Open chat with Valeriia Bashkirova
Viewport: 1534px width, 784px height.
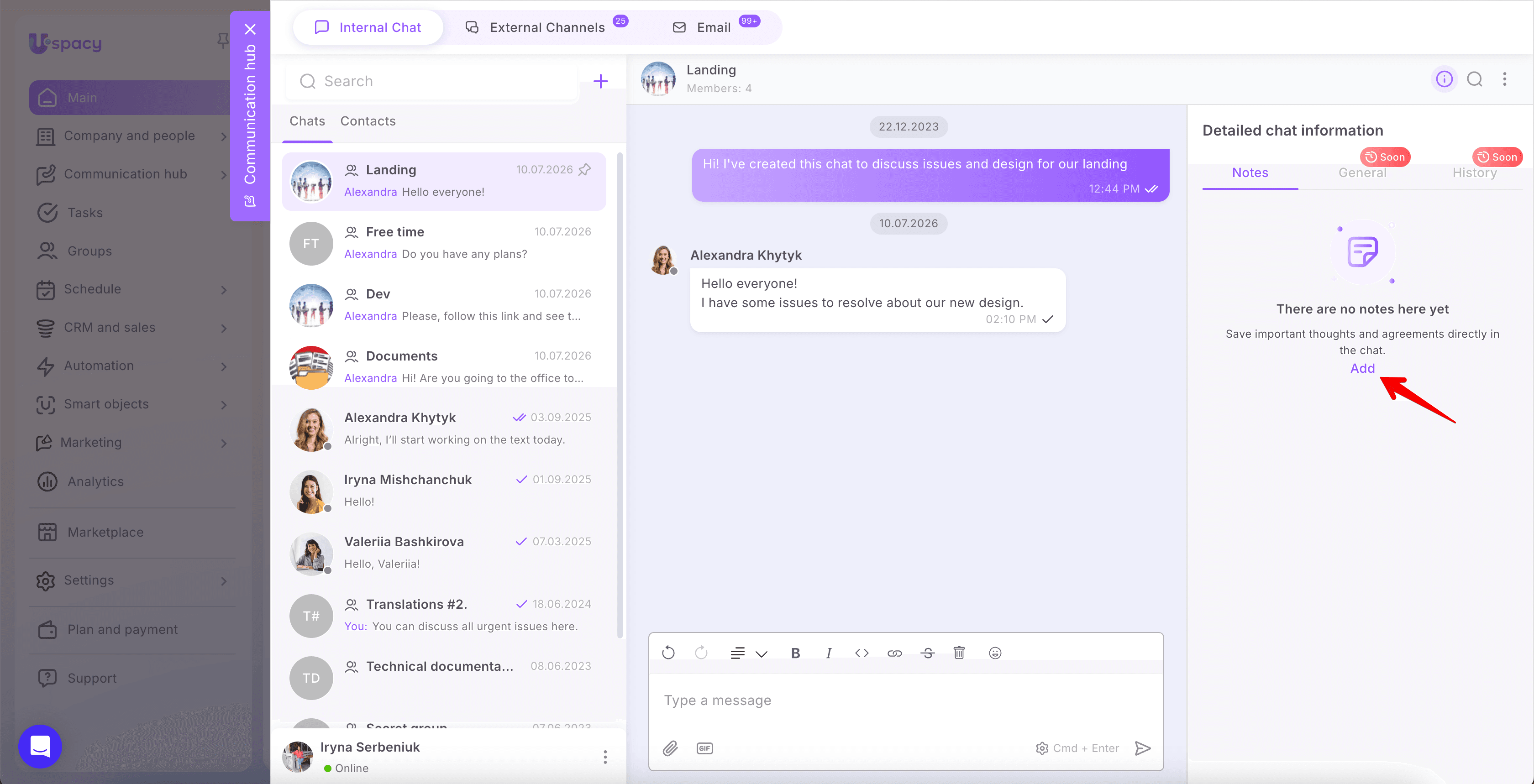[444, 553]
